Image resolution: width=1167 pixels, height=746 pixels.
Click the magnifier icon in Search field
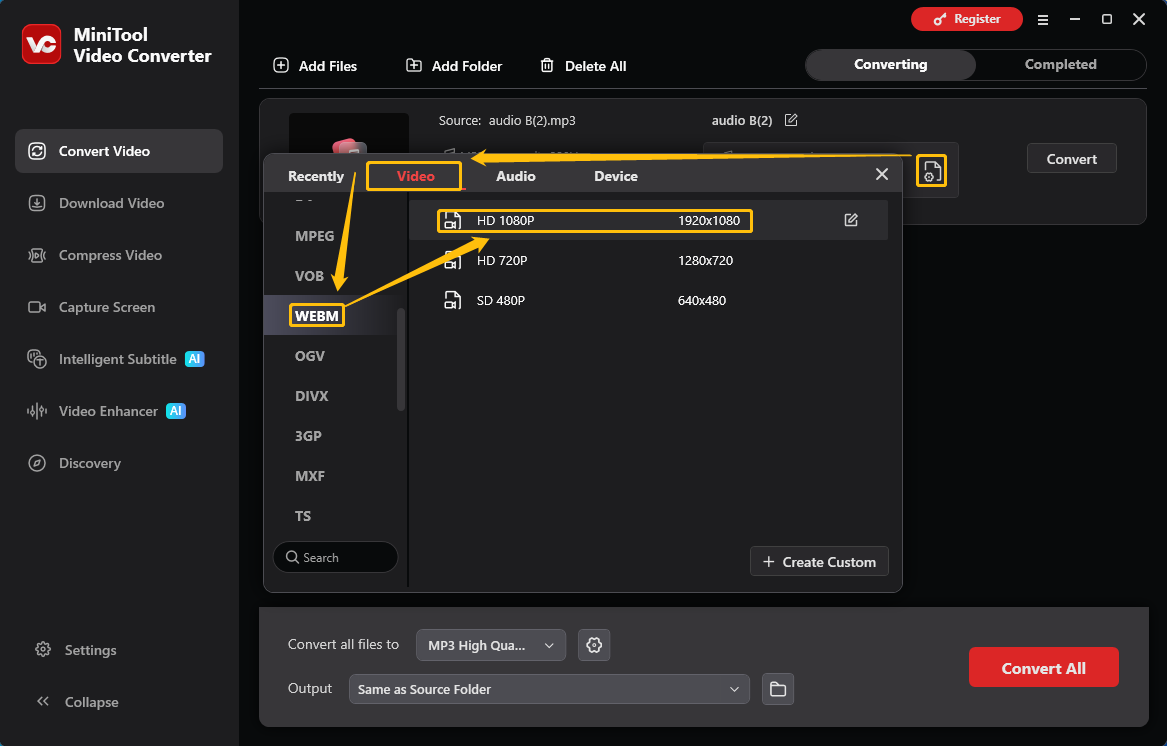coord(292,558)
